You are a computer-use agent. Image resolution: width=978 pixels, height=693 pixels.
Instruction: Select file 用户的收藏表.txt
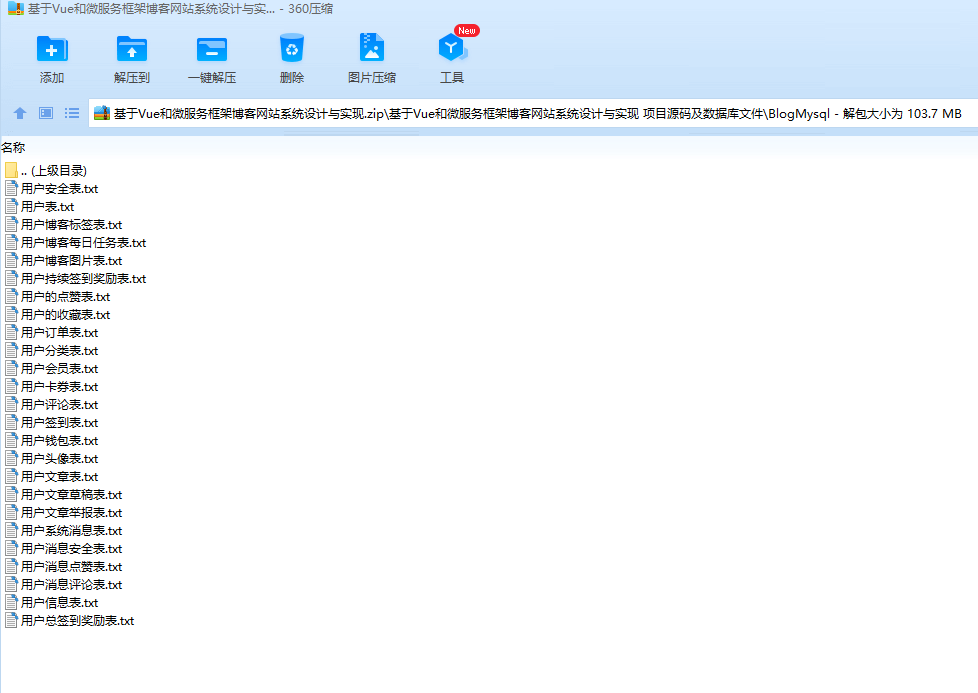58,315
